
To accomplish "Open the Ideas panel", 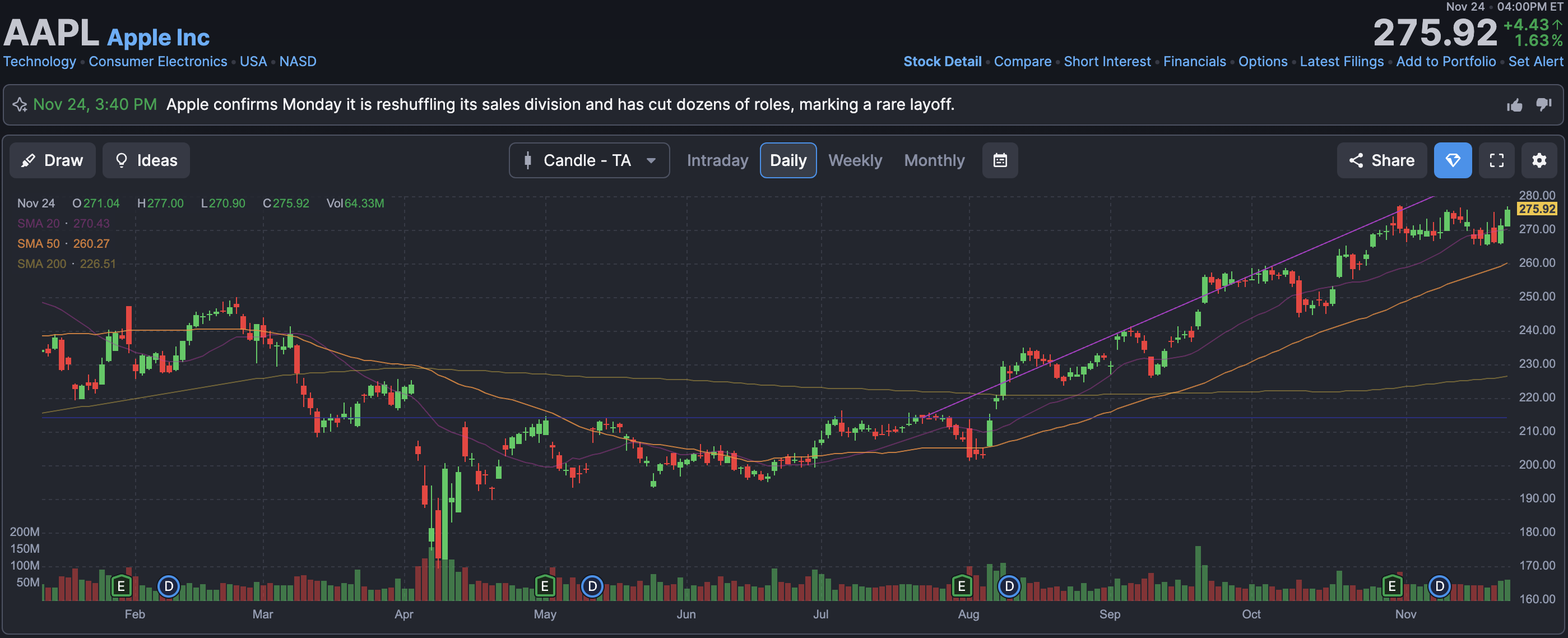I will tap(146, 160).
